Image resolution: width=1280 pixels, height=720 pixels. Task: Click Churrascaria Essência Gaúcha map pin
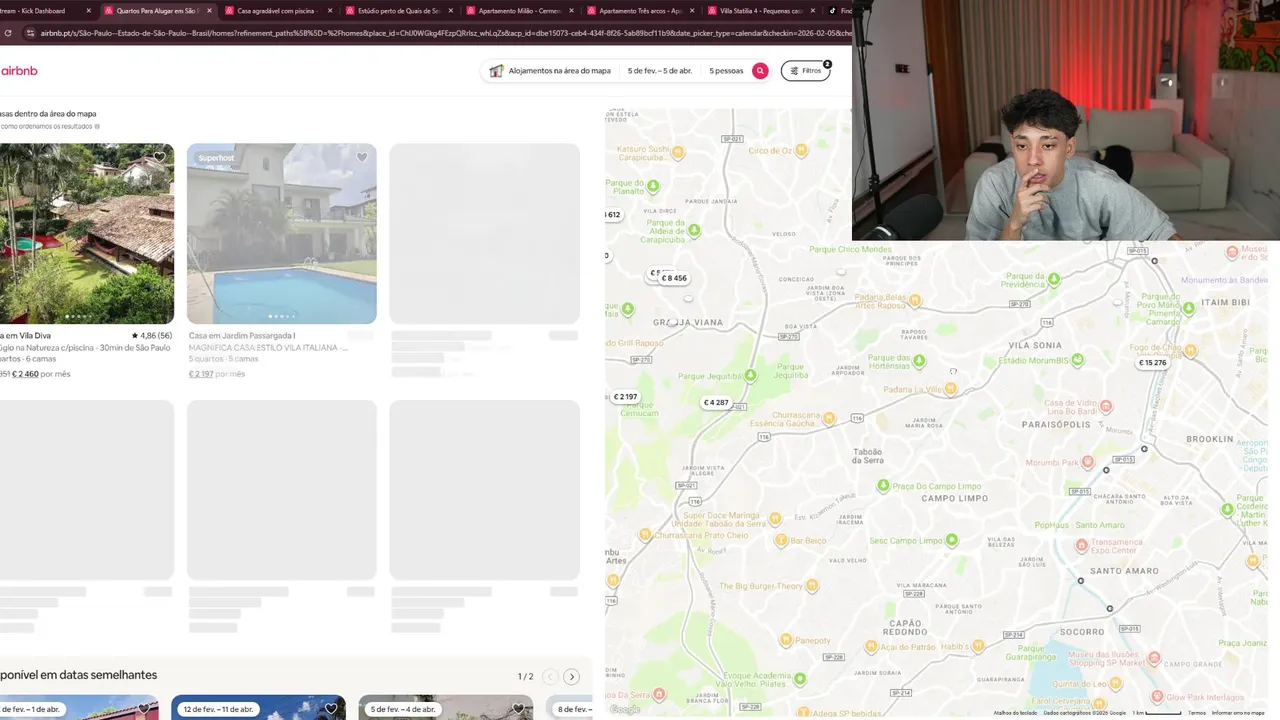click(829, 418)
